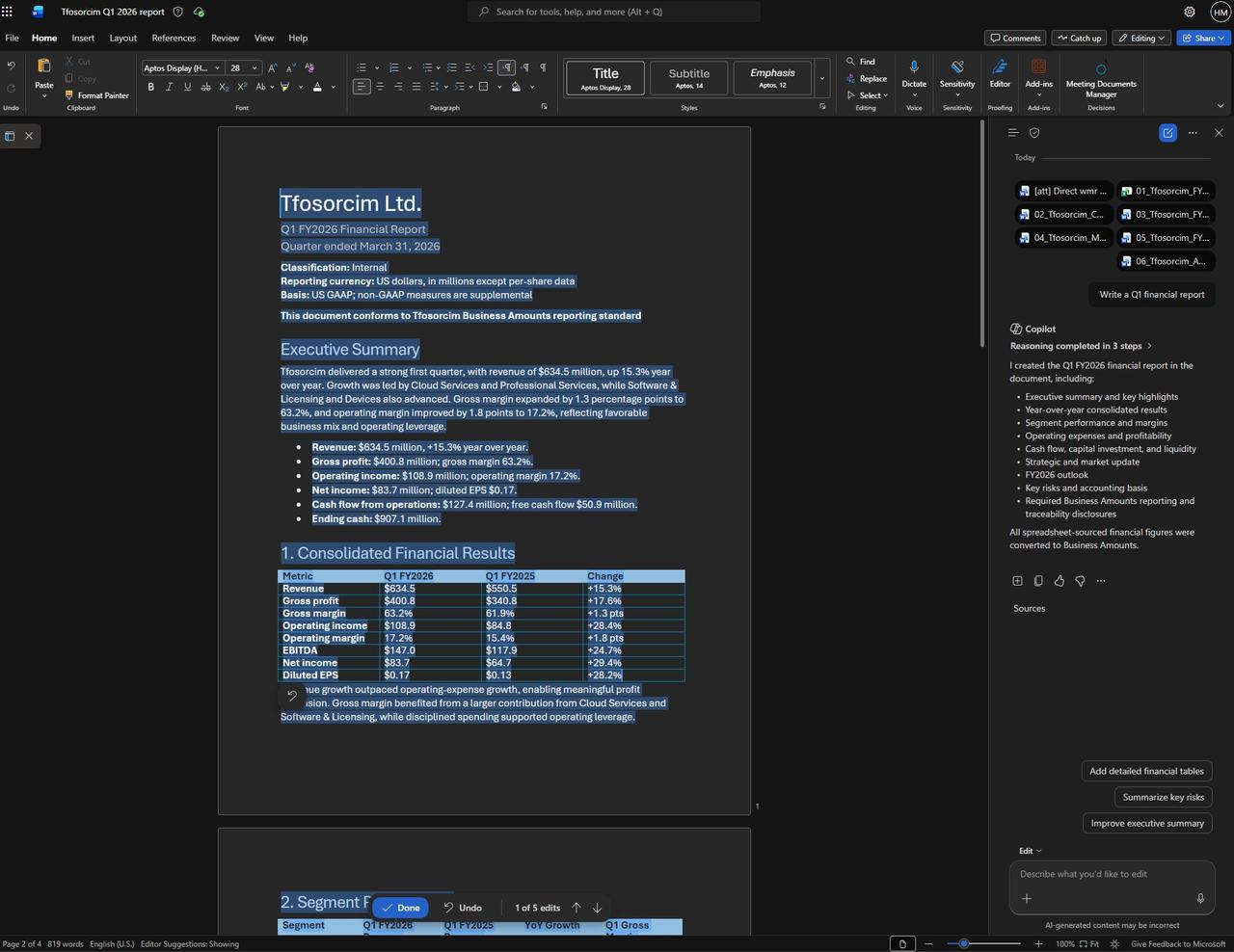Toggle align left paragraph button

tap(361, 87)
